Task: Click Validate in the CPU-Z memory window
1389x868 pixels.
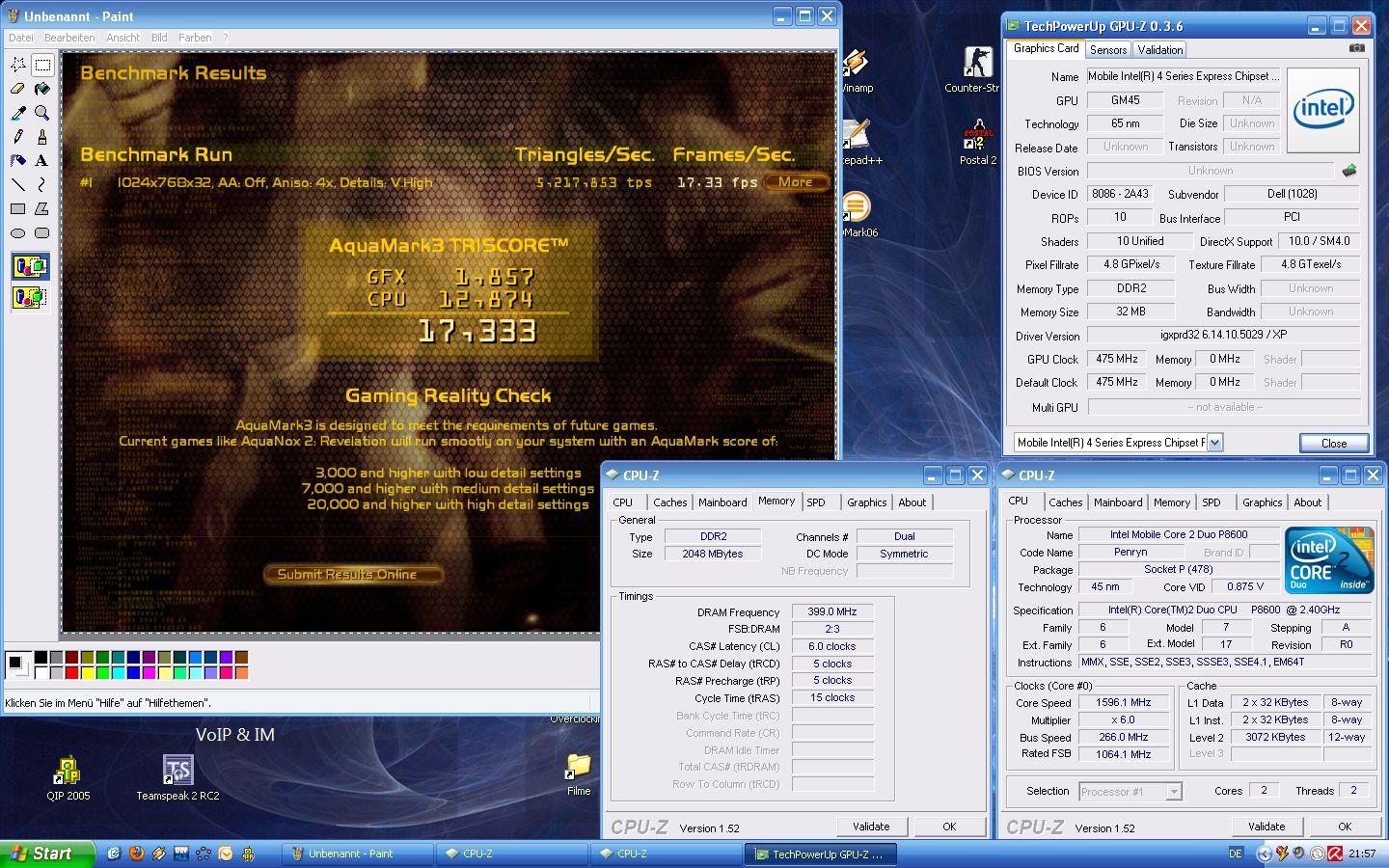Action: click(x=871, y=827)
